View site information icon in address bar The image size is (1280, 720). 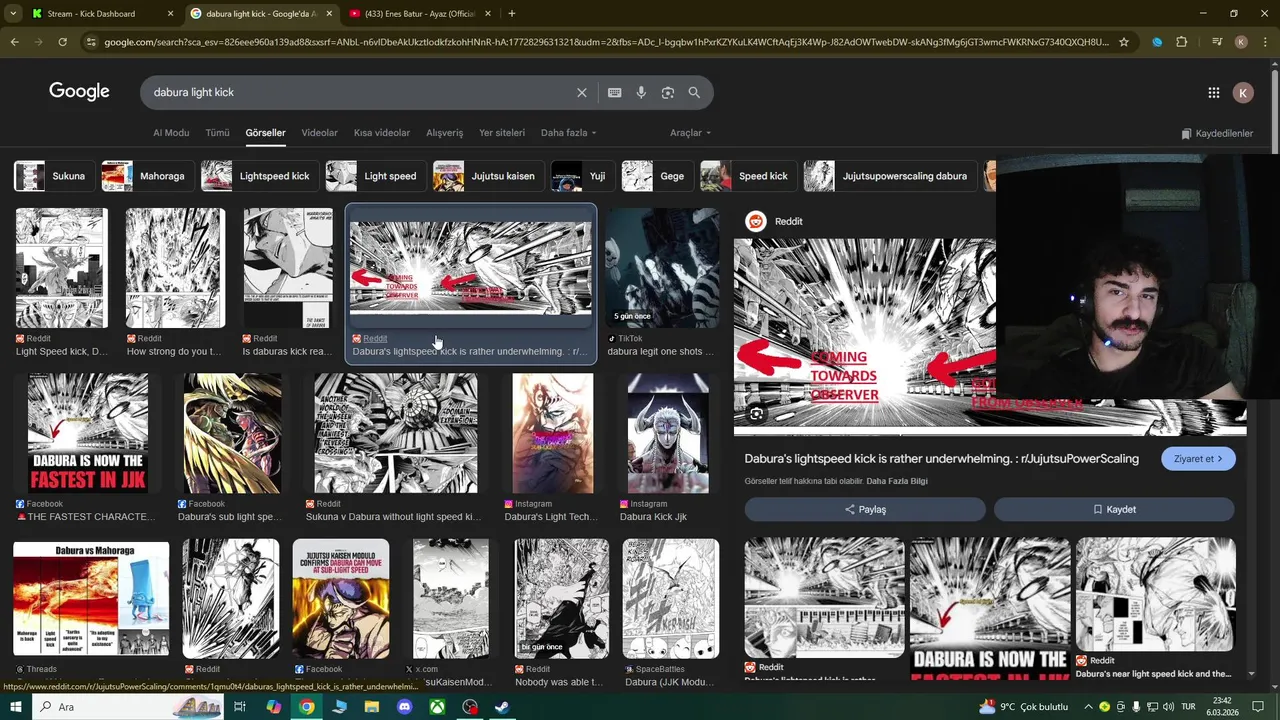(x=92, y=42)
